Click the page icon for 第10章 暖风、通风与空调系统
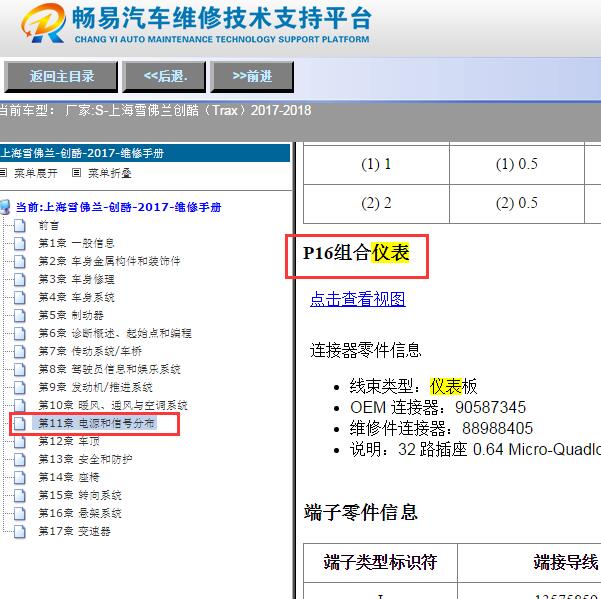The width and height of the screenshot is (601, 599). (20, 405)
